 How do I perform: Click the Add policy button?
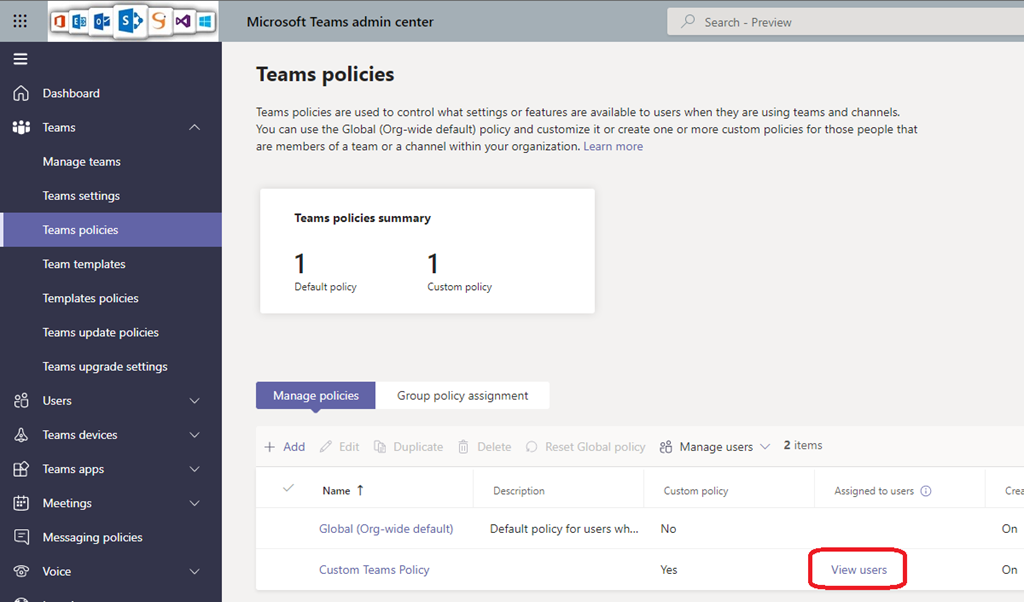point(285,447)
